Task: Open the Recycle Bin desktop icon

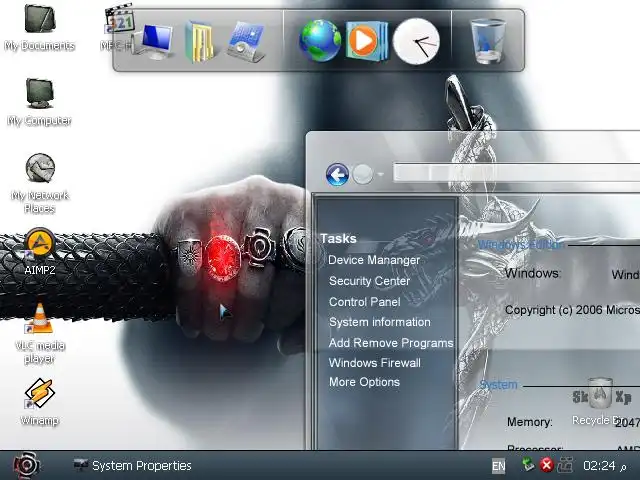Action: (600, 401)
